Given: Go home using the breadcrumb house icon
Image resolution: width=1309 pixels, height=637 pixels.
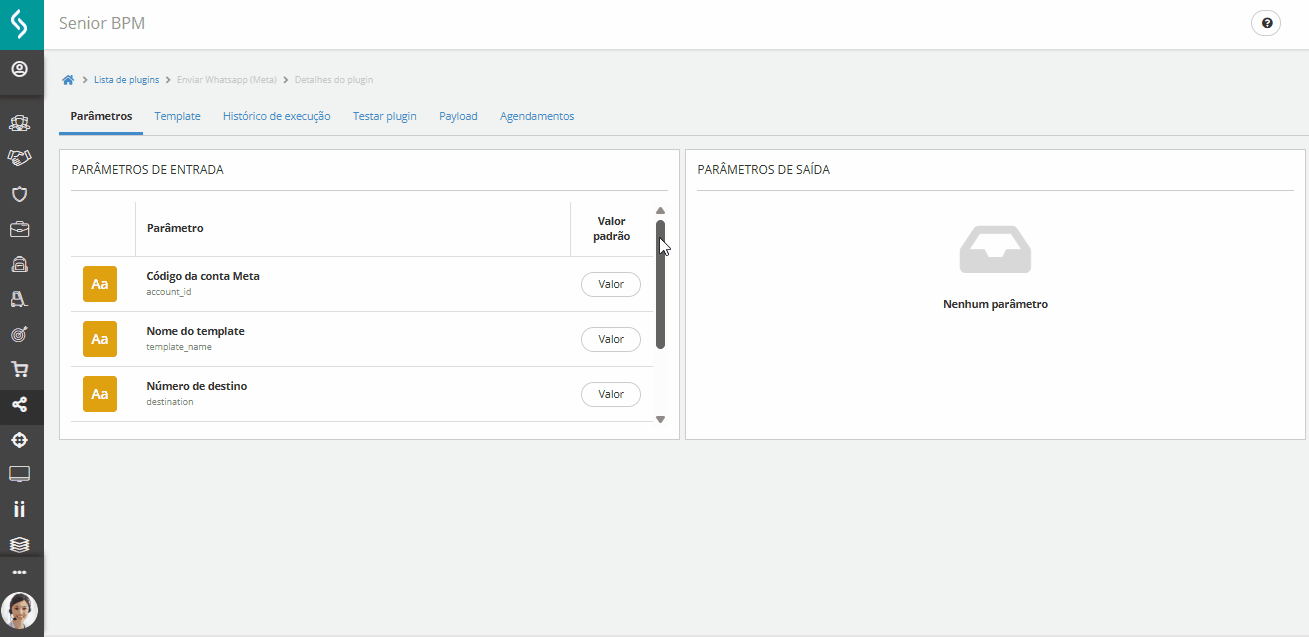Looking at the screenshot, I should (x=68, y=79).
